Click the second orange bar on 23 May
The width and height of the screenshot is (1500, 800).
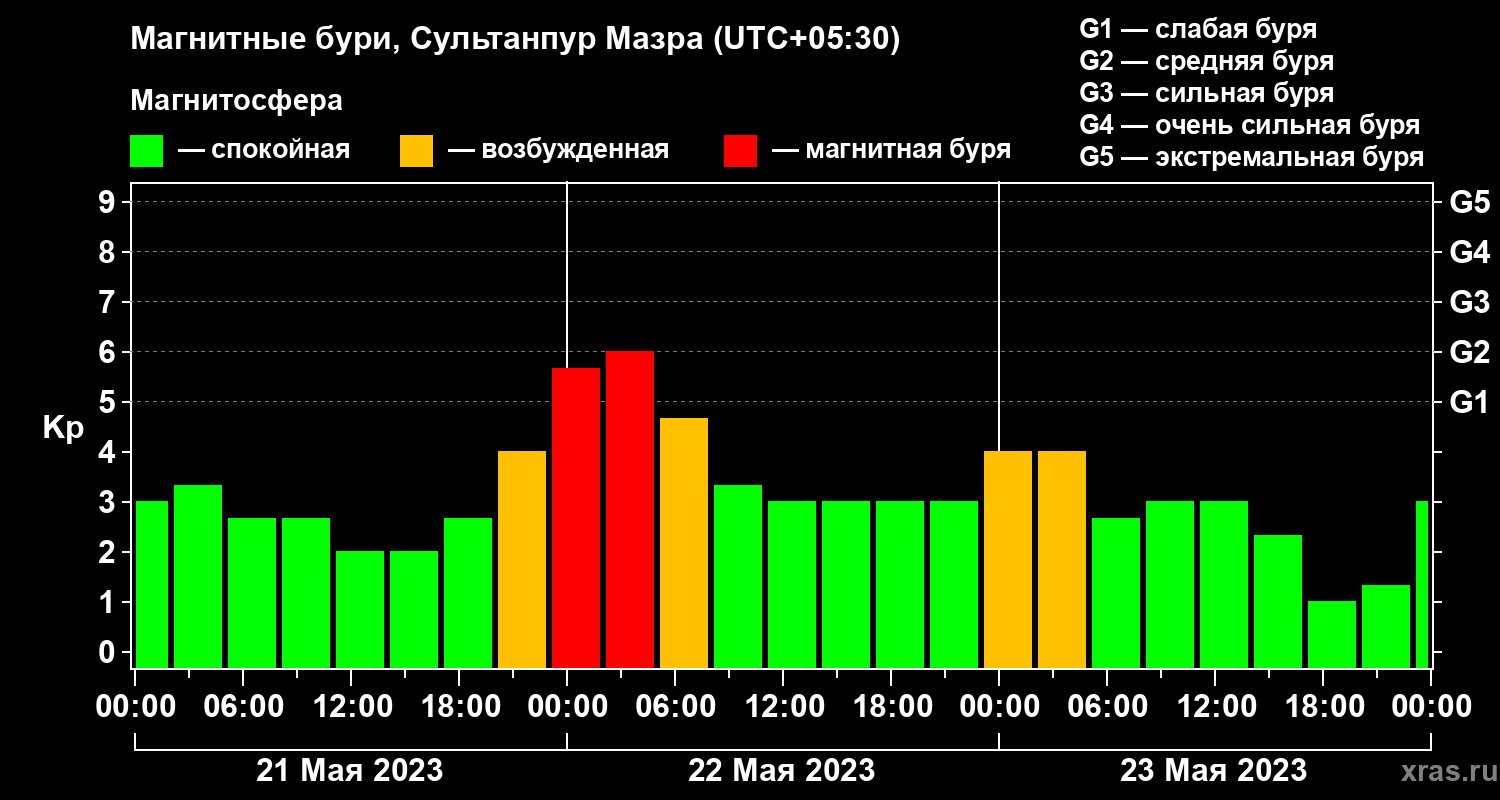tap(1062, 560)
